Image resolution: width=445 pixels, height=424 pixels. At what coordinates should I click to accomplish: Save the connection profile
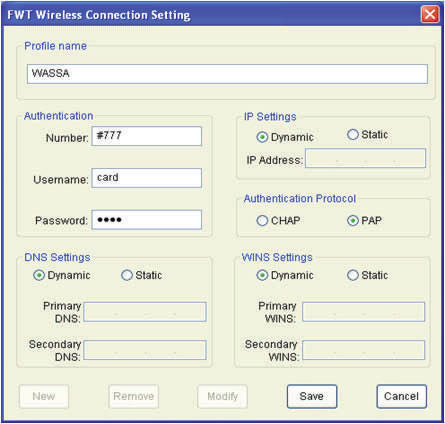(x=312, y=396)
